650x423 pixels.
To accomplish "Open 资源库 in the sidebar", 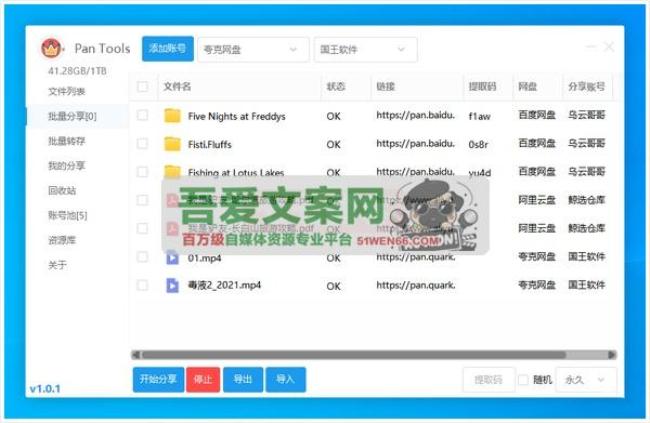I will tap(62, 240).
